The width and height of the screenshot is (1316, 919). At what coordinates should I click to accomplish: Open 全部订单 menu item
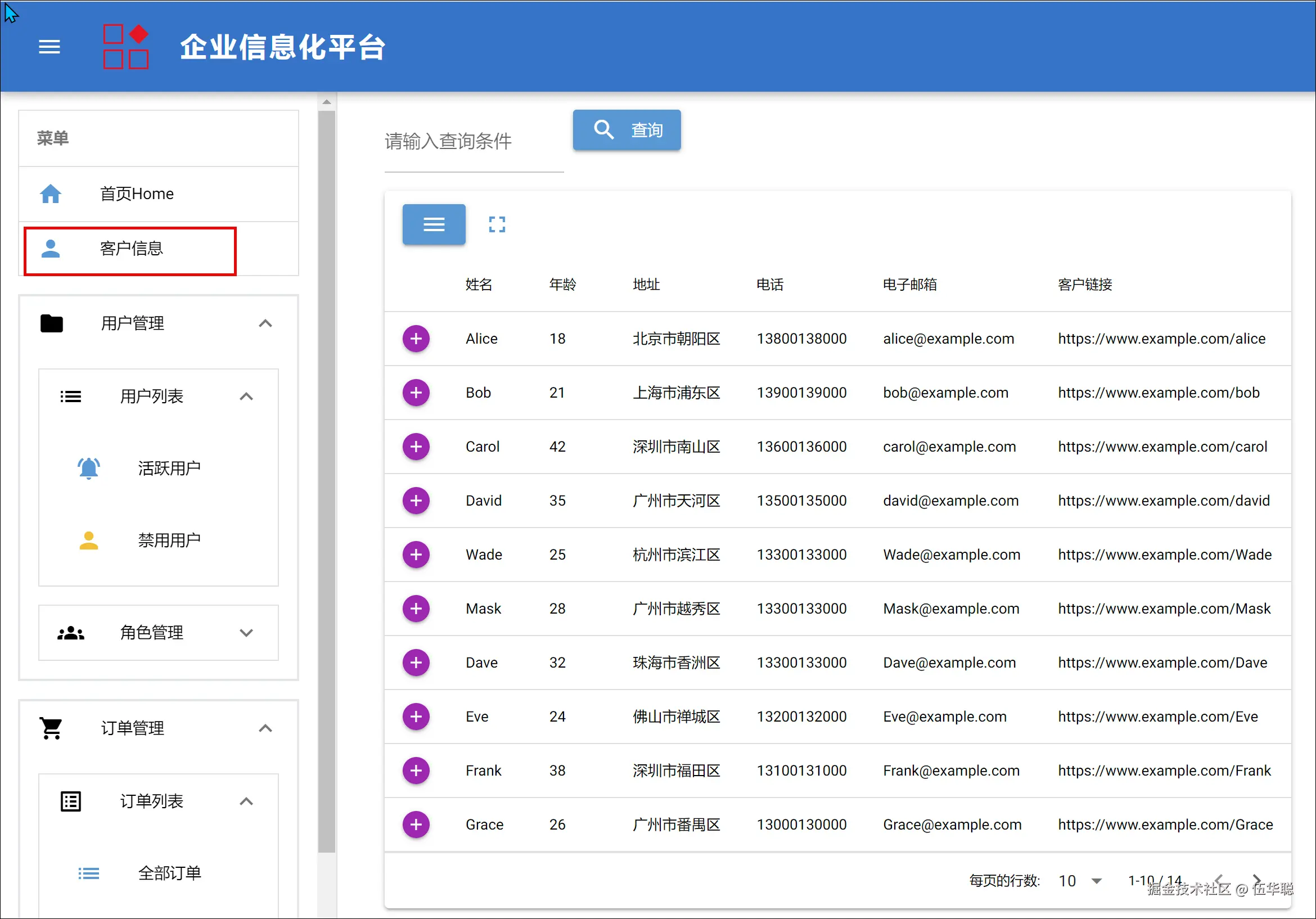[169, 873]
